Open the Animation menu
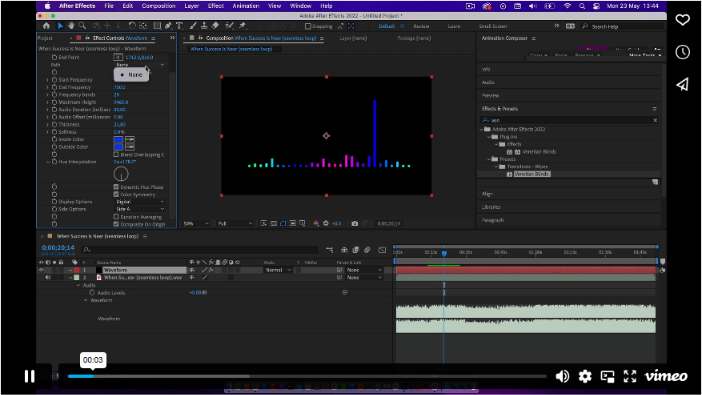The width and height of the screenshot is (702, 395). (246, 6)
